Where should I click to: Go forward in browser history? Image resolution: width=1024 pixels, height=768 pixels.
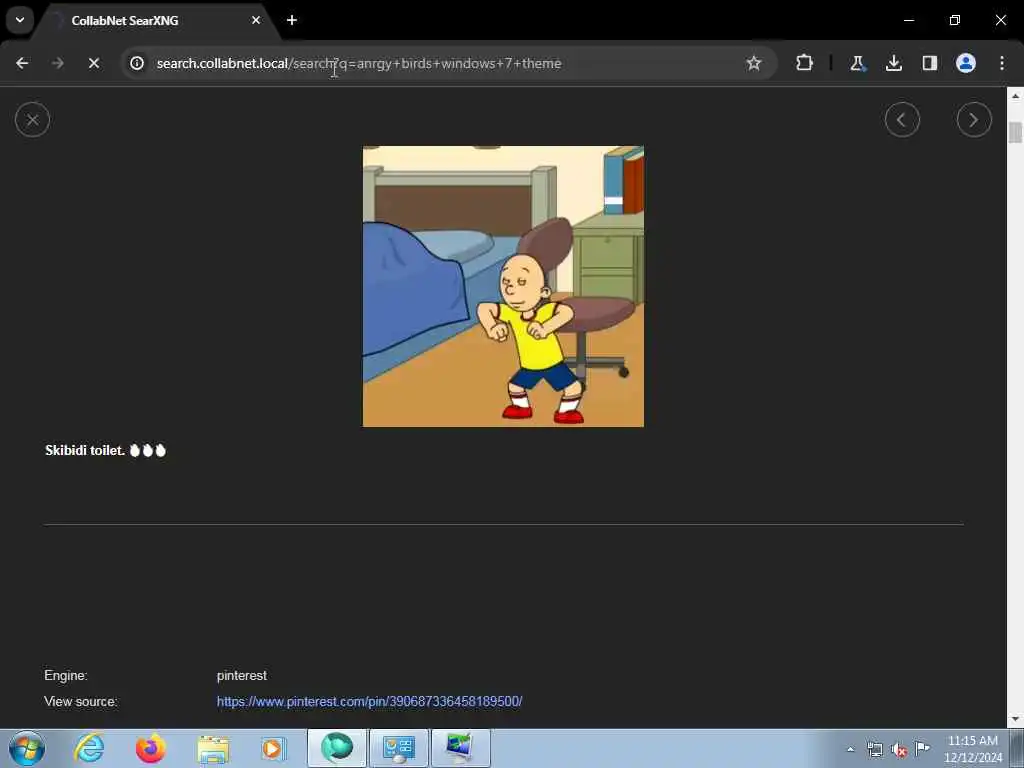[57, 63]
